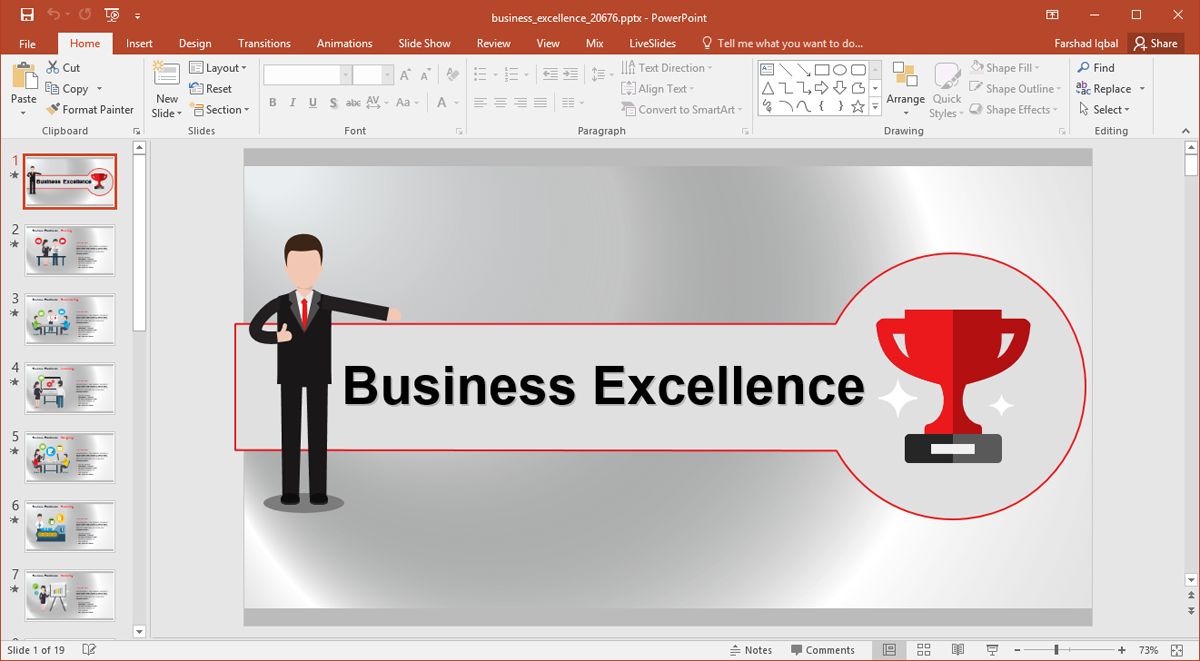Open the Transitions ribbon tab
The image size is (1200, 661).
coord(264,43)
